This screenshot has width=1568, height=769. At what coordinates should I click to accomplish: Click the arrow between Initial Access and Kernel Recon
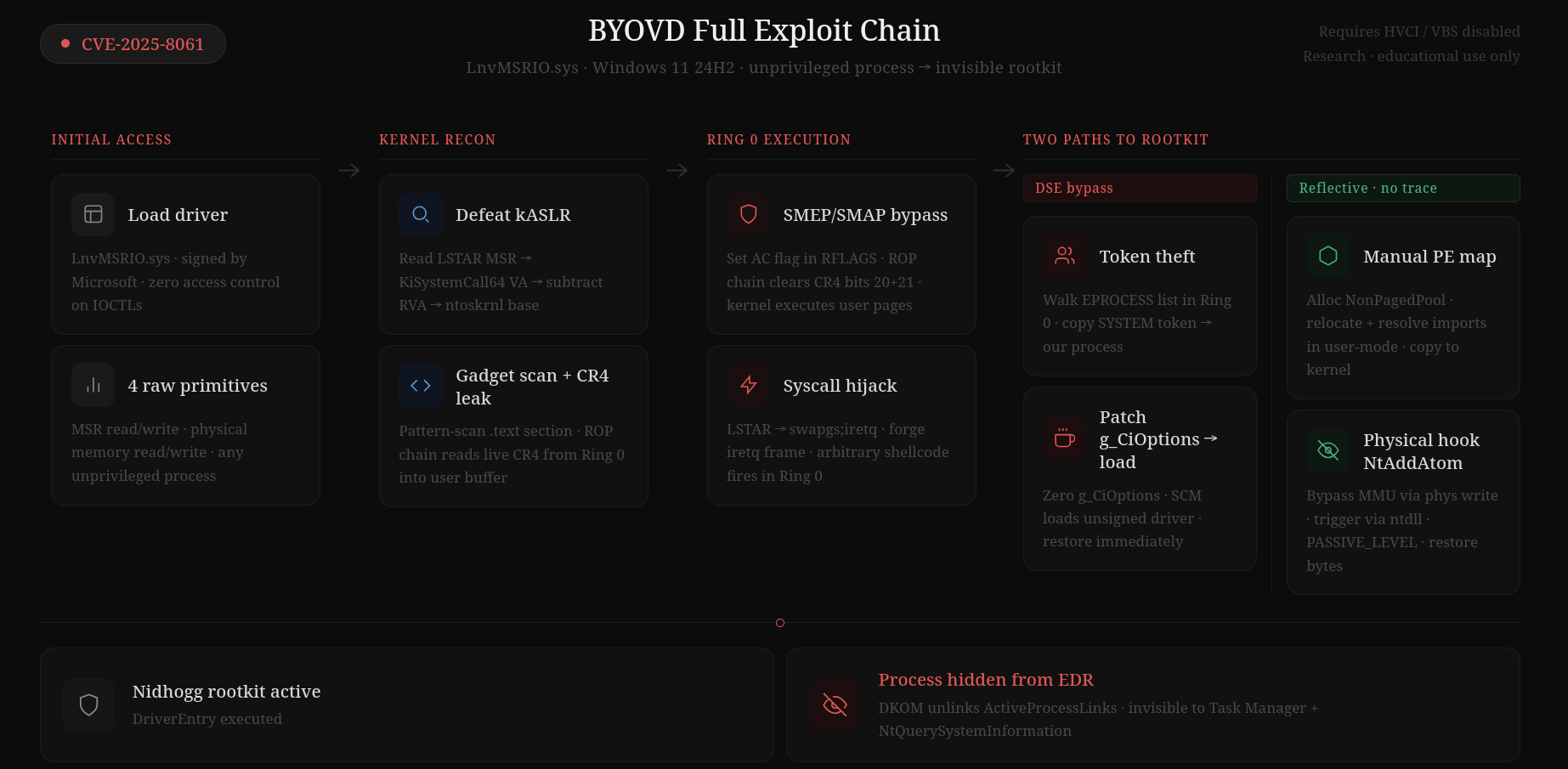(348, 171)
